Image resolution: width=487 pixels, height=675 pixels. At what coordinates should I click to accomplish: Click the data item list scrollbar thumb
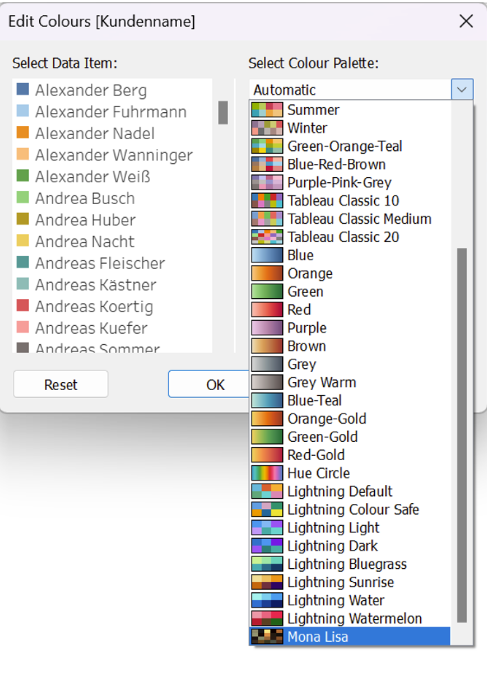click(x=223, y=113)
